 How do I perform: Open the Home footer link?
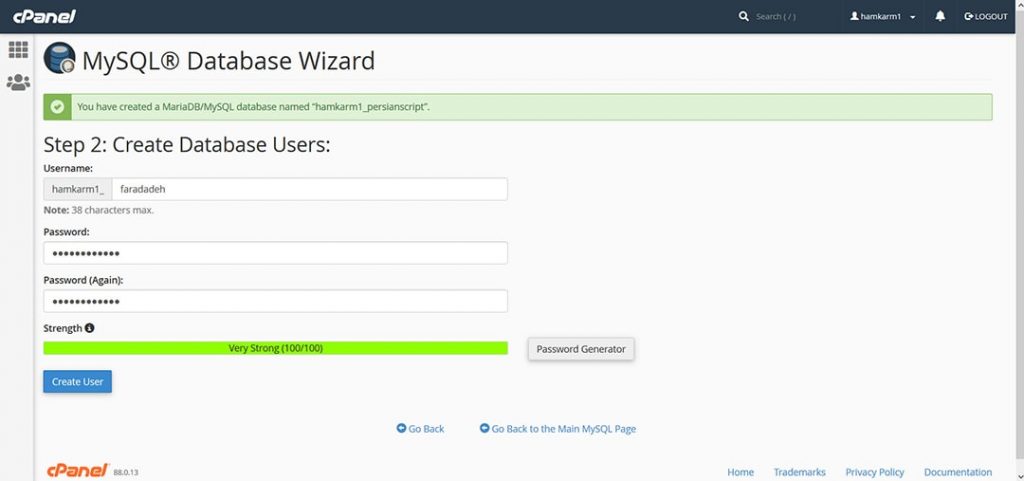[741, 472]
